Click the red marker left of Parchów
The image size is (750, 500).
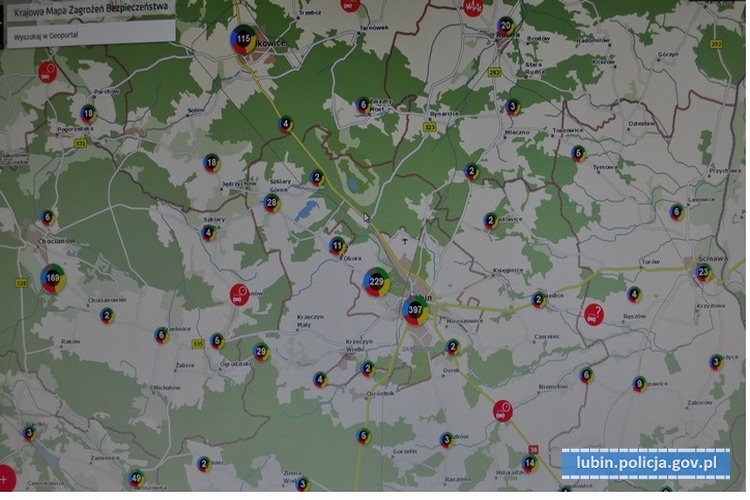tap(47, 71)
